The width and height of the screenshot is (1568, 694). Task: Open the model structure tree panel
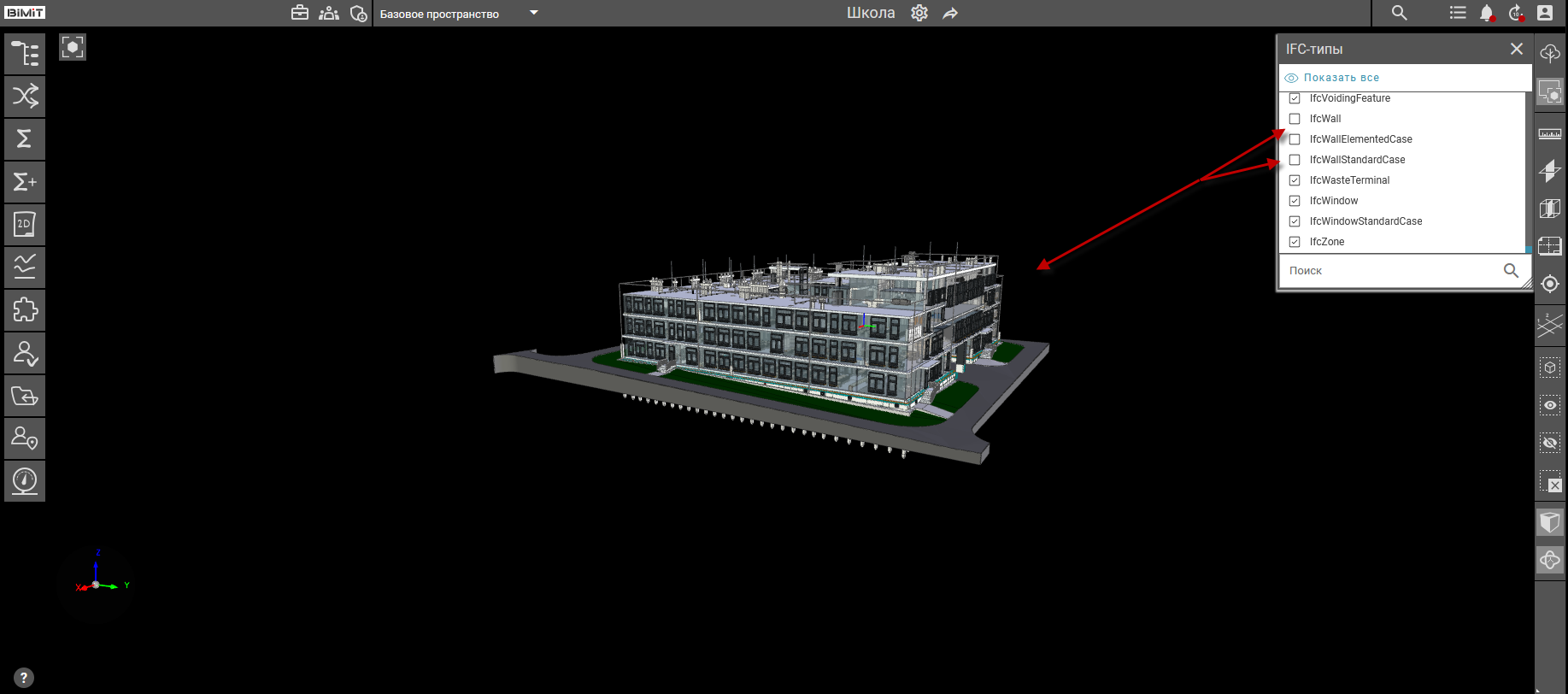tap(25, 54)
